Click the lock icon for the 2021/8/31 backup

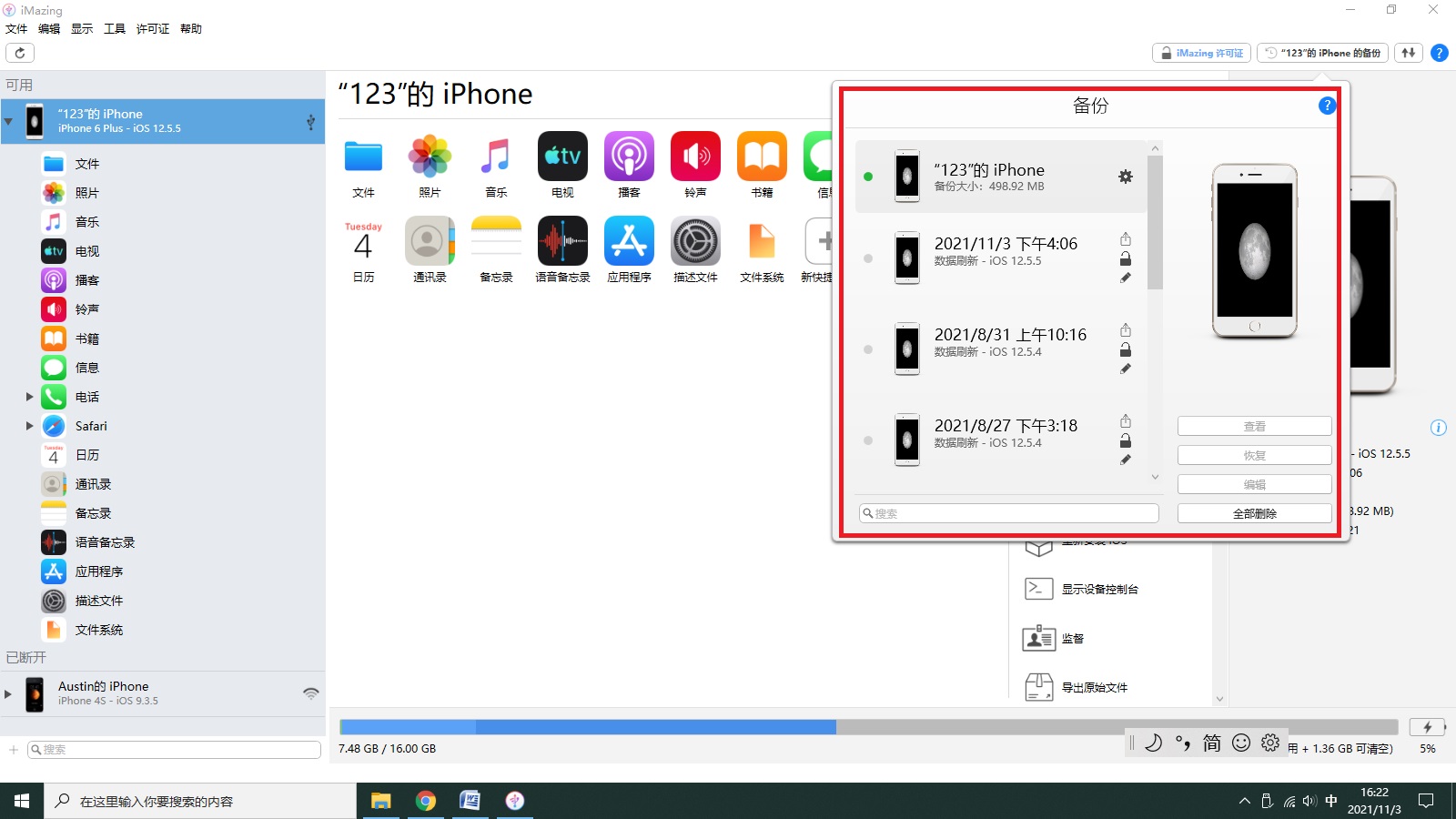pyautogui.click(x=1126, y=349)
